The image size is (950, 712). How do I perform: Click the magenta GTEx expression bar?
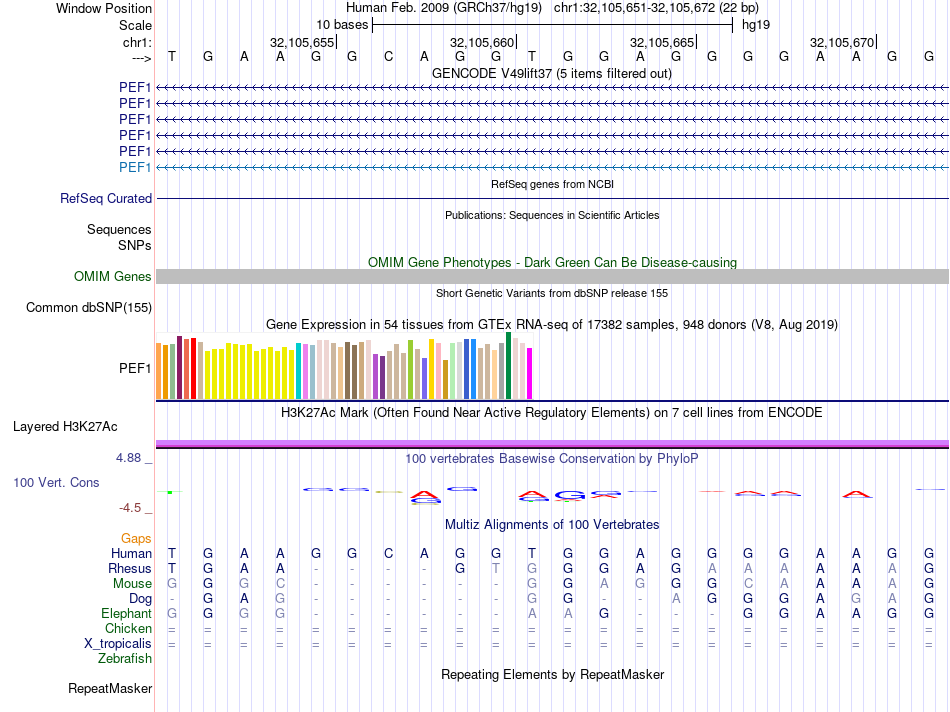530,373
